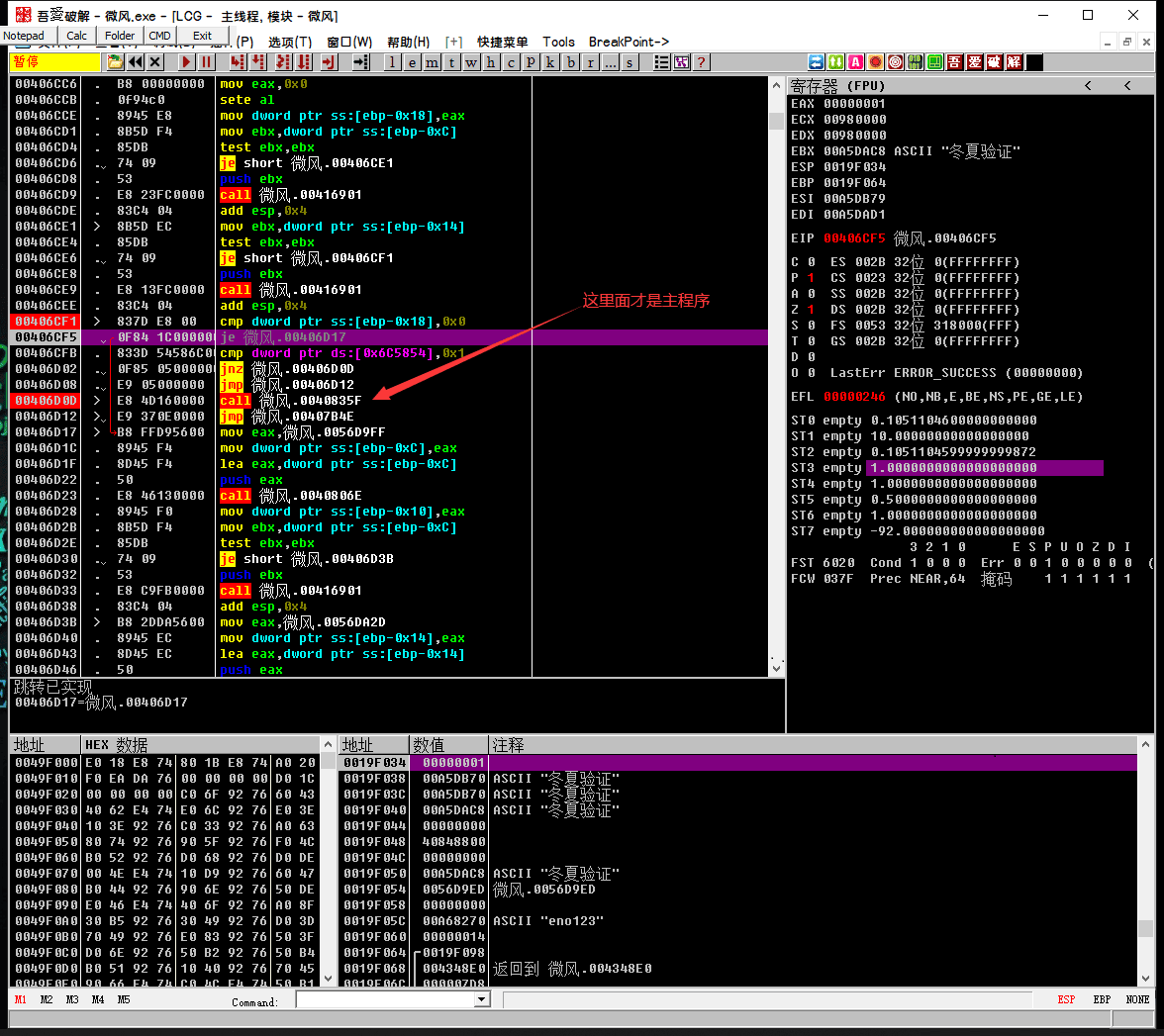
Task: Click the Step over toolbar icon
Action: 257,62
